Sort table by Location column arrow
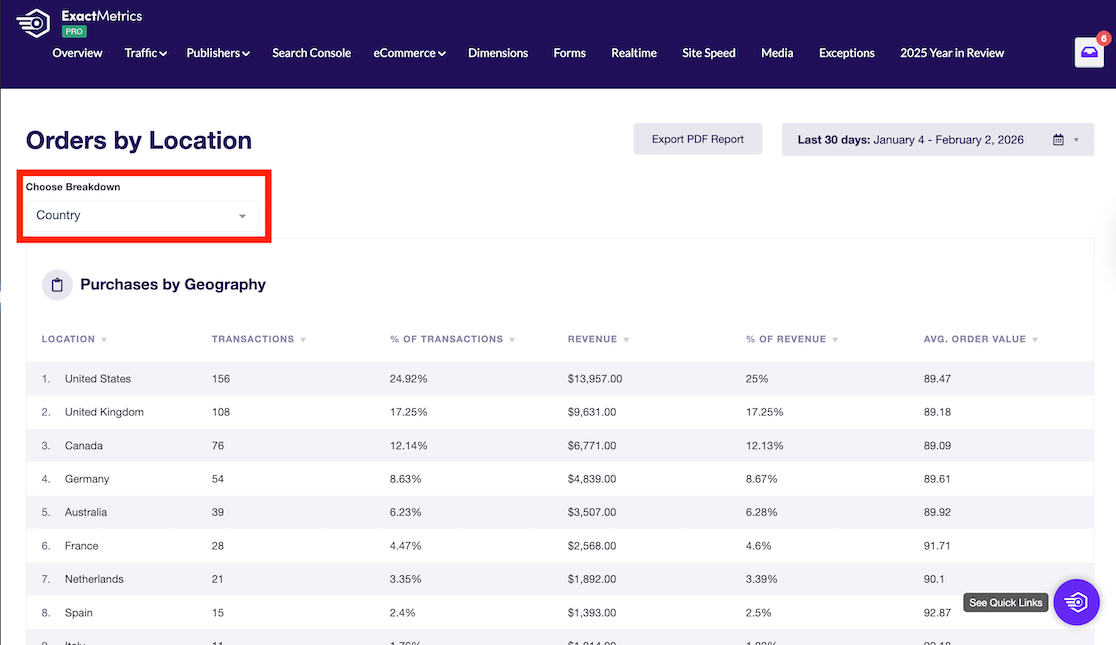This screenshot has width=1116, height=645. point(104,340)
